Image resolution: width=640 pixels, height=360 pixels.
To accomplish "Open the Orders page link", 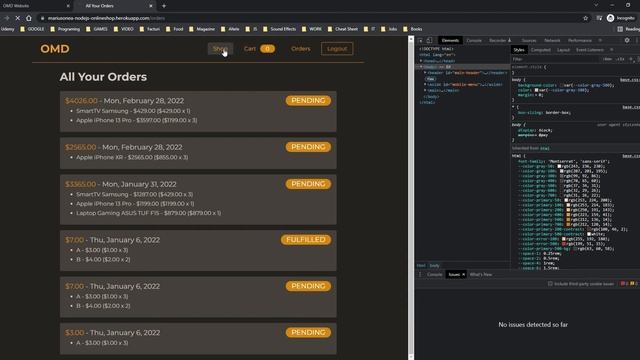I will click(300, 49).
